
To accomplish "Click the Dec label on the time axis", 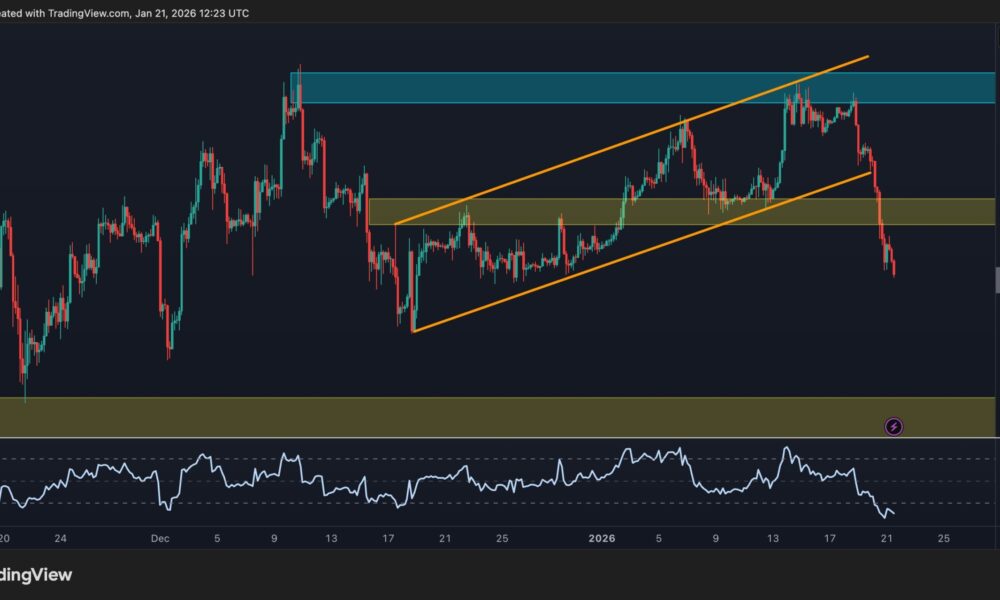I will (x=160, y=537).
